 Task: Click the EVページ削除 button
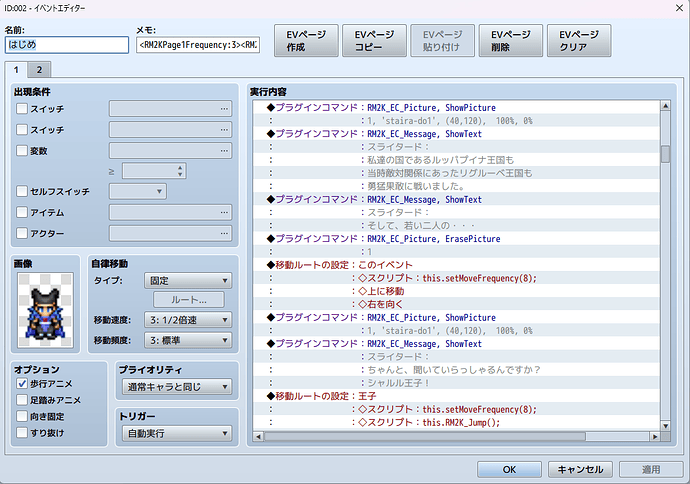click(511, 40)
